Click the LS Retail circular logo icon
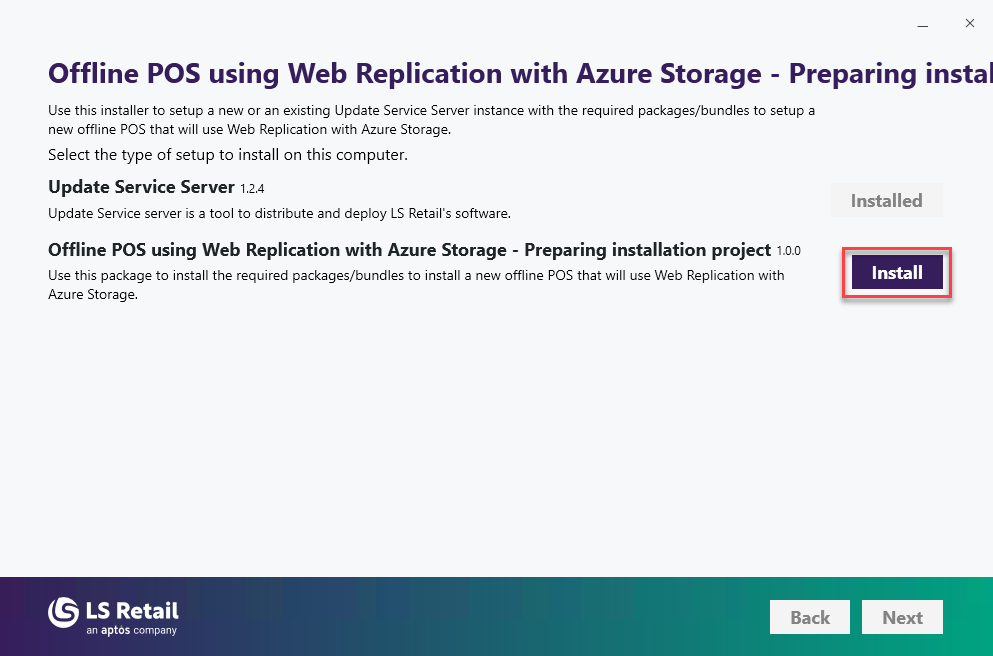993x656 pixels. click(x=63, y=613)
